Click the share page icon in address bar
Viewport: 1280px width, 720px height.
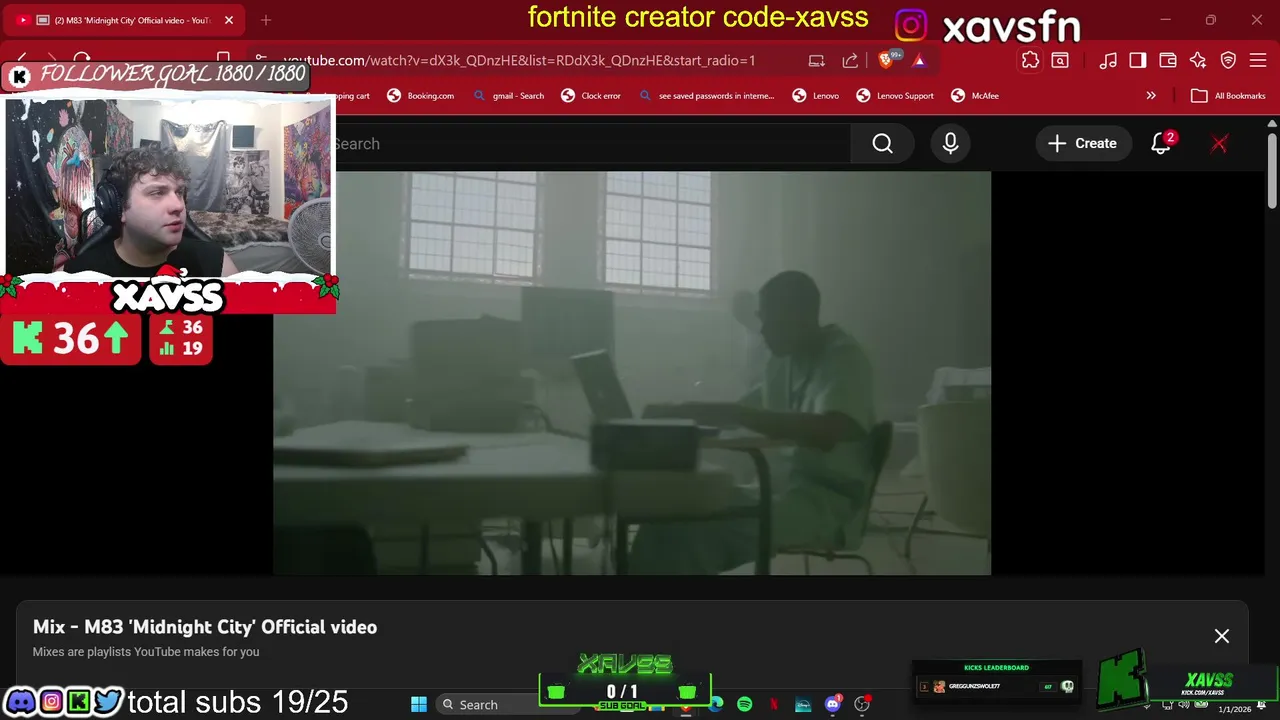[x=850, y=60]
